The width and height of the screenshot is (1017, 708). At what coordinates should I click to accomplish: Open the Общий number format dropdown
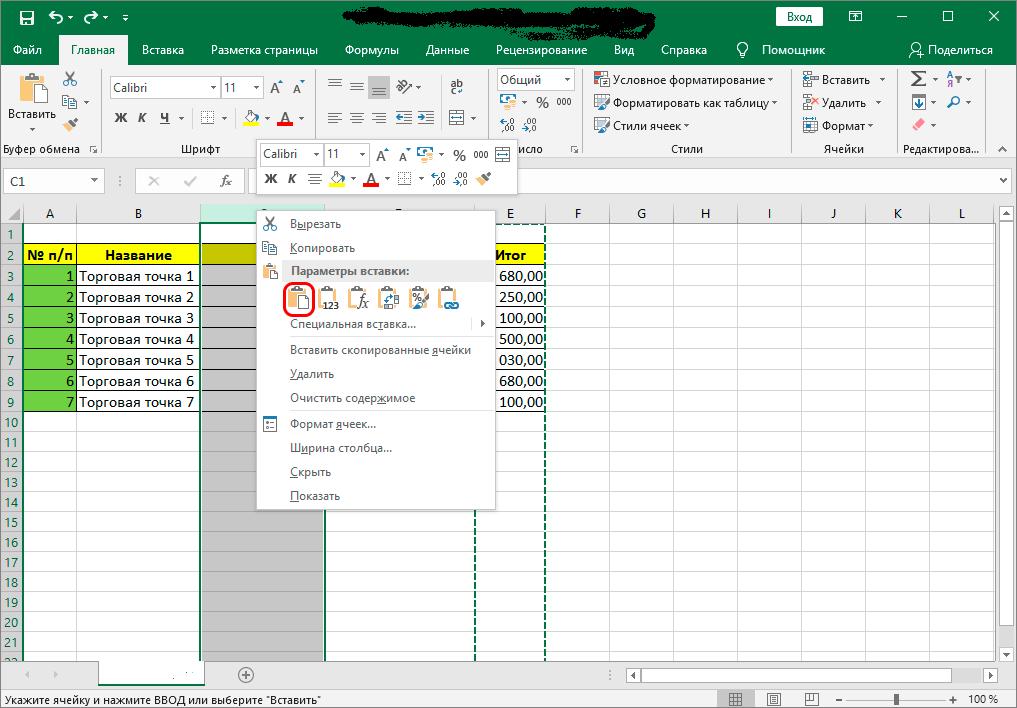pos(568,80)
